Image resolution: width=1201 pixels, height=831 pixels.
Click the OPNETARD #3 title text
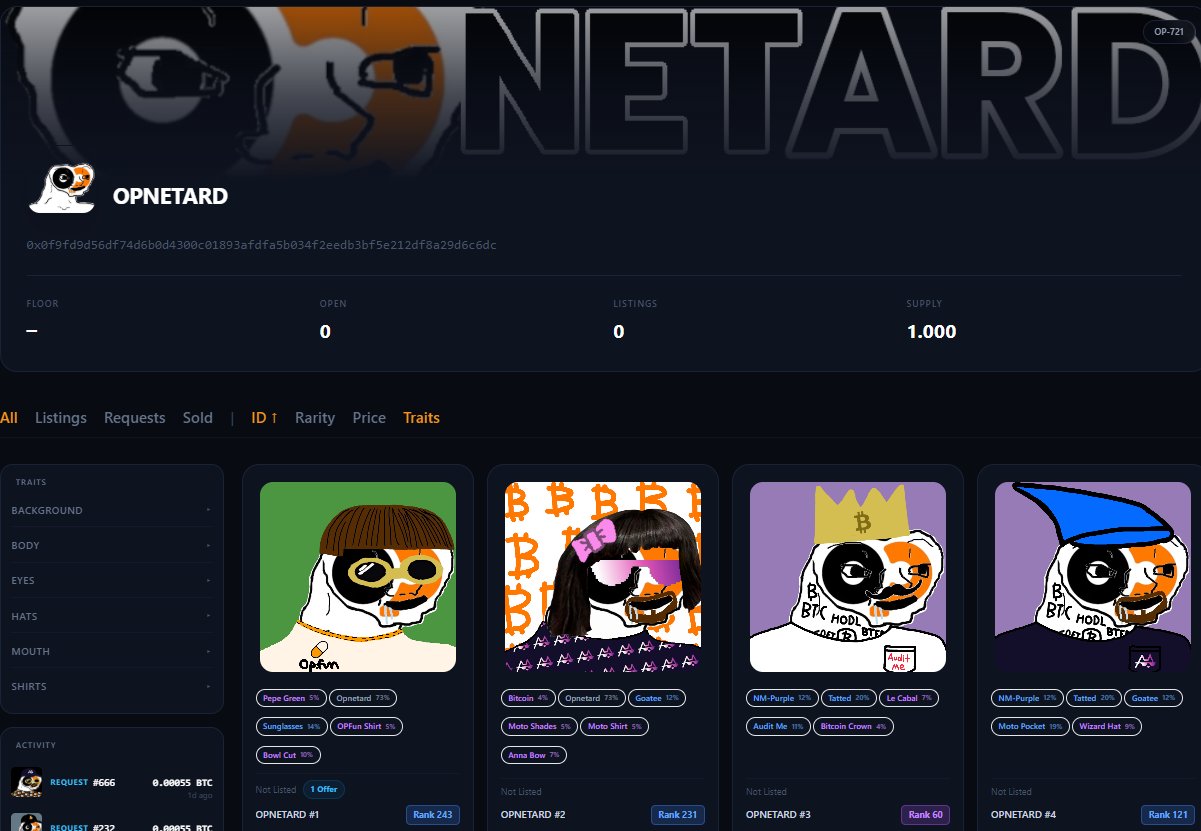coord(778,815)
